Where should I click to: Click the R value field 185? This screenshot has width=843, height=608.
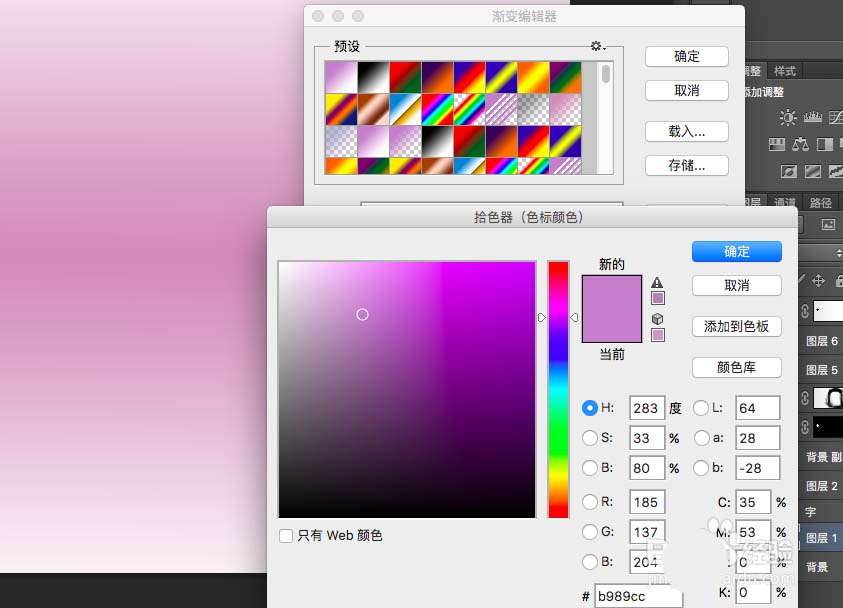click(647, 502)
